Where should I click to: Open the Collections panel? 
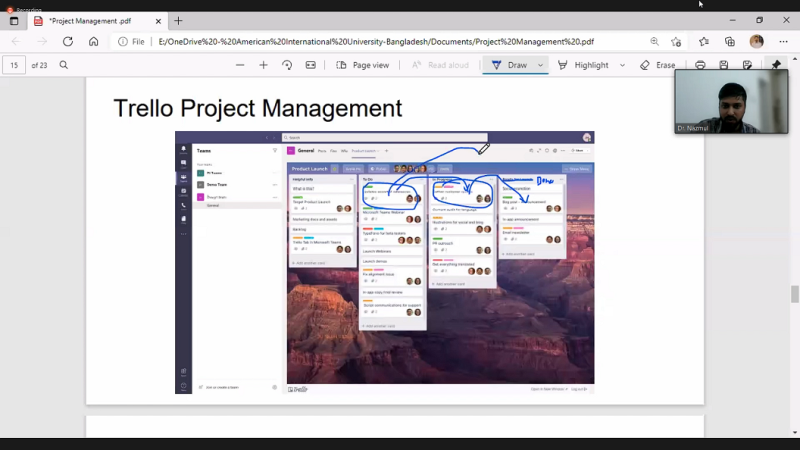tap(730, 42)
